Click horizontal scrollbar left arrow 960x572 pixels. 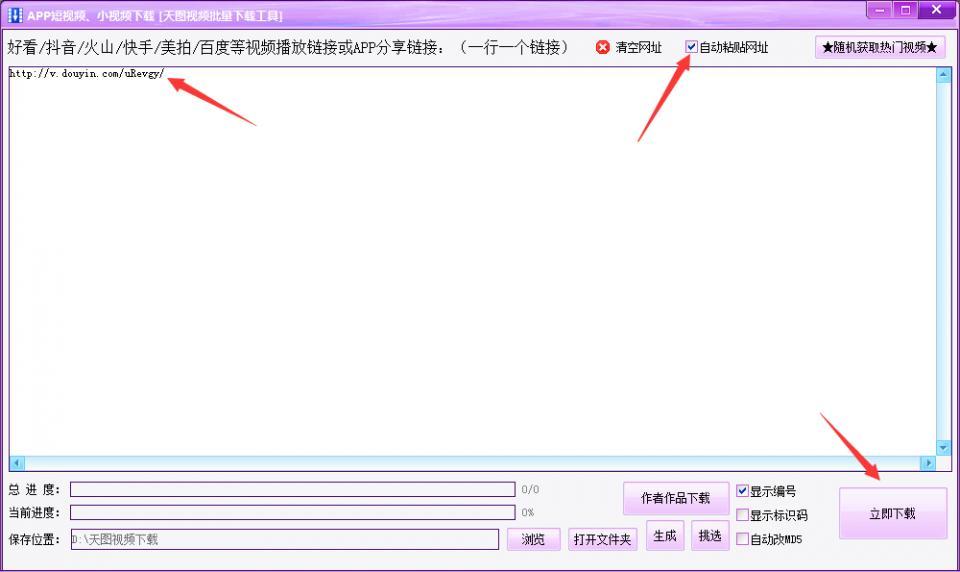[17, 463]
